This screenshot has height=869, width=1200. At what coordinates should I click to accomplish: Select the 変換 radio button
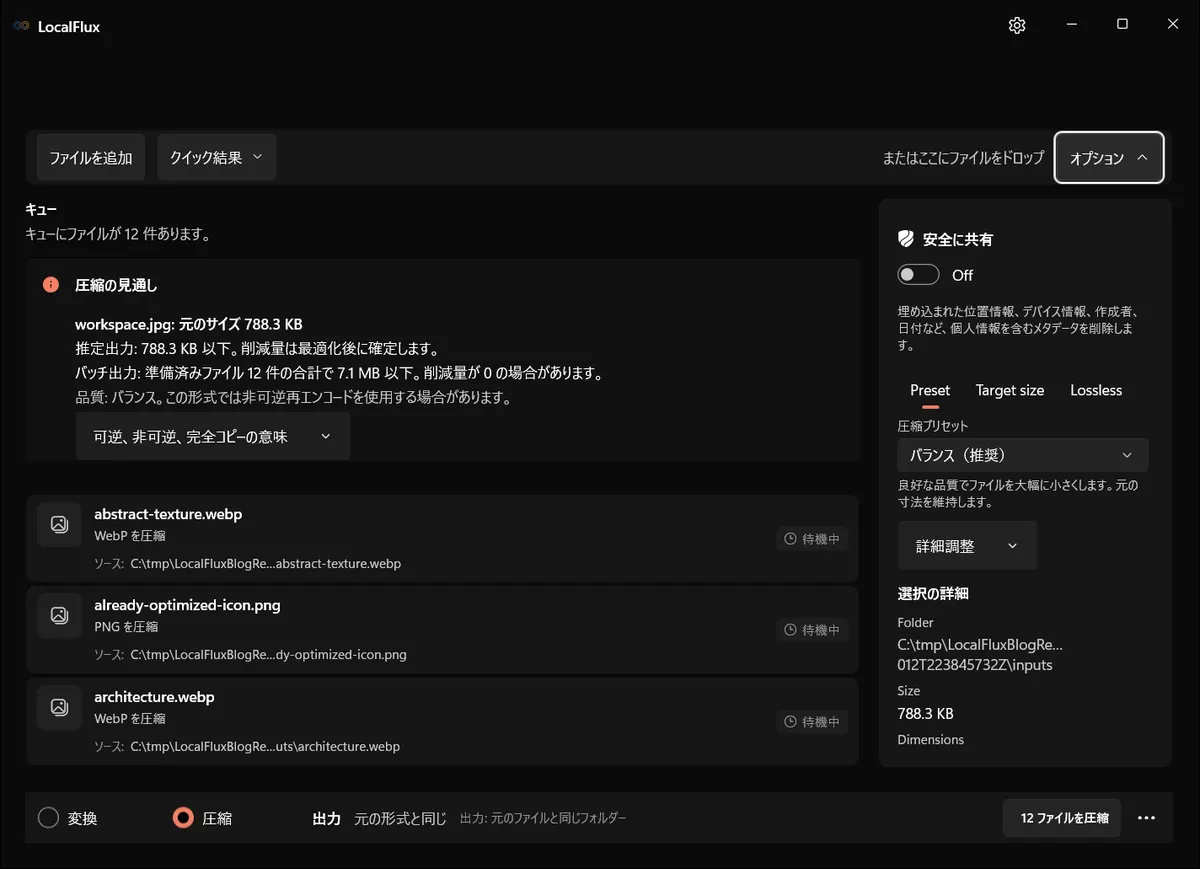pos(48,818)
